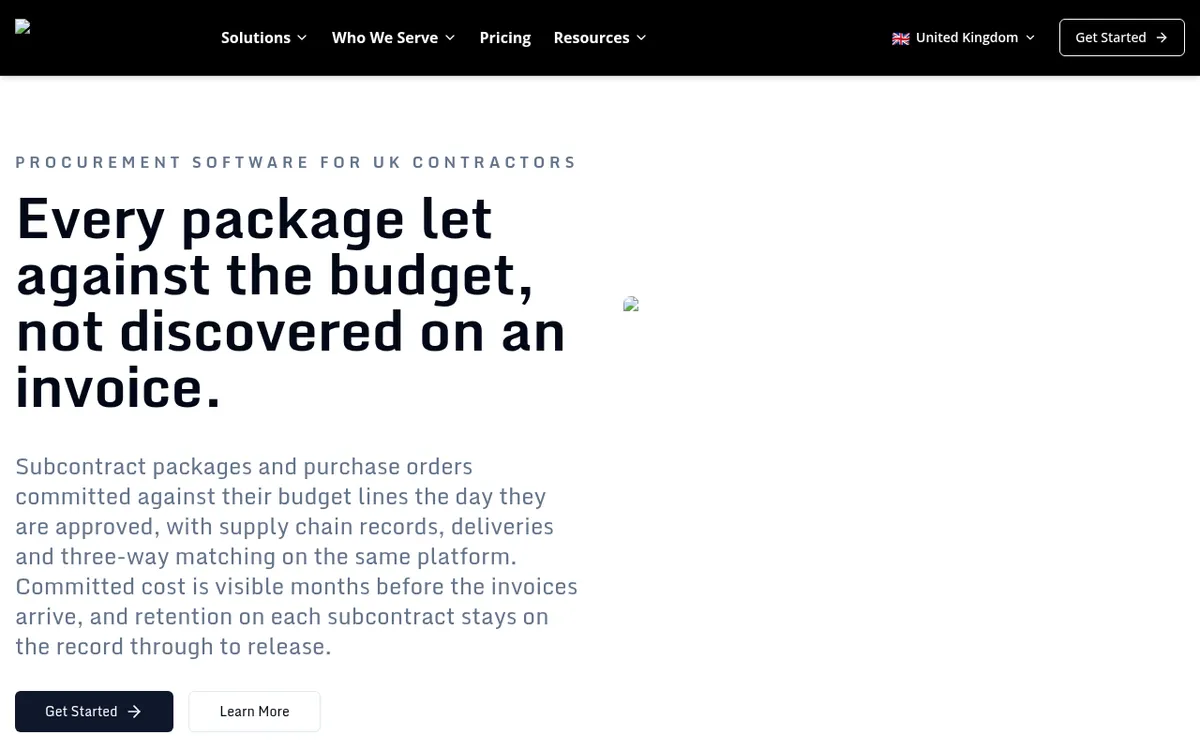1200x750 pixels.
Task: Click the broken hero image placeholder
Action: point(631,305)
